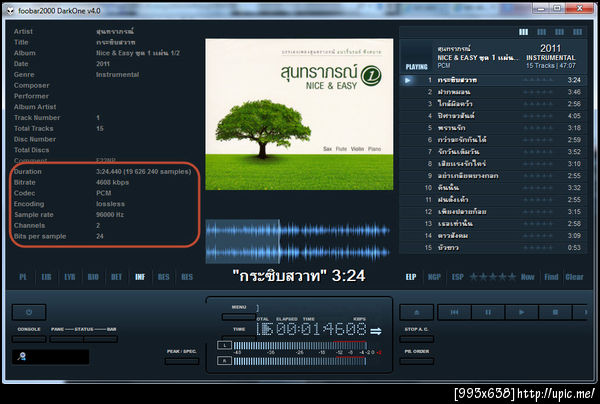Click the black search input box
This screenshot has height=404, width=600.
coord(51,357)
